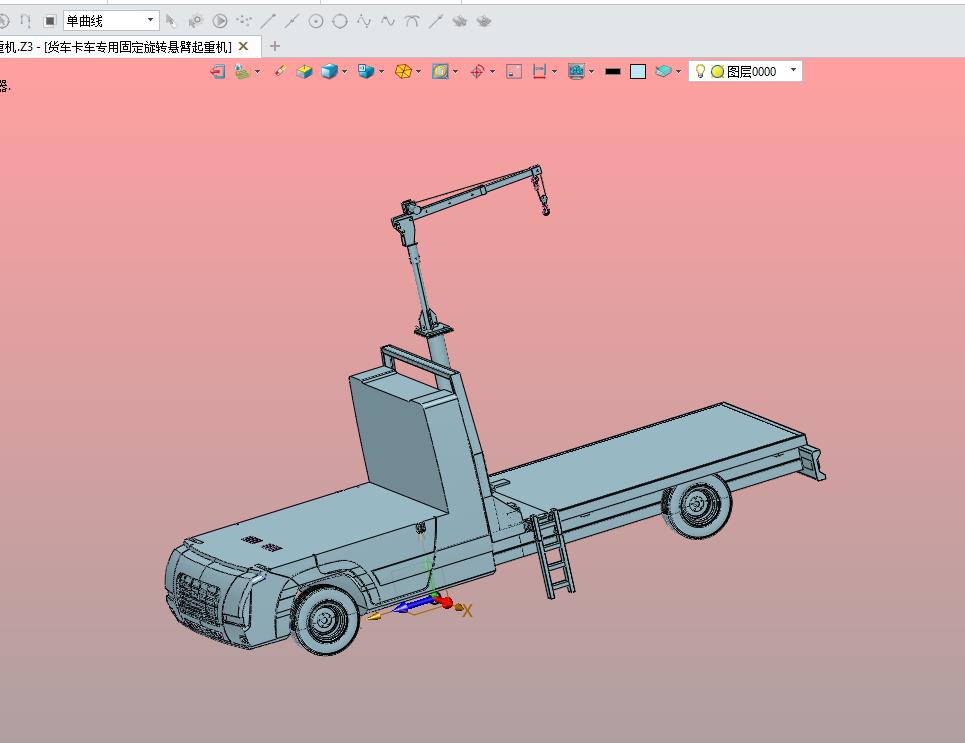The height and width of the screenshot is (743, 965).
Task: Click the yellow-topped box icon
Action: (305, 71)
